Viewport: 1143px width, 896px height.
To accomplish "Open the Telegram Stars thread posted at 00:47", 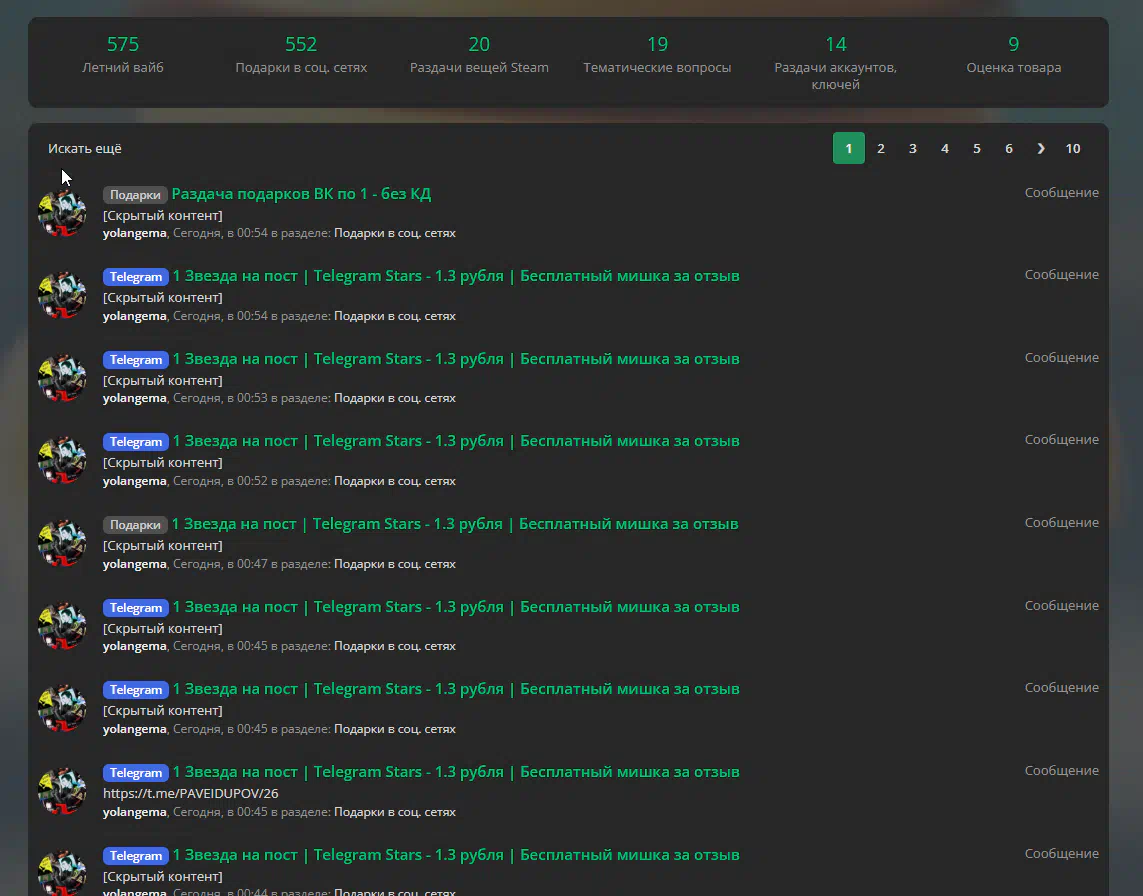I will [x=455, y=524].
